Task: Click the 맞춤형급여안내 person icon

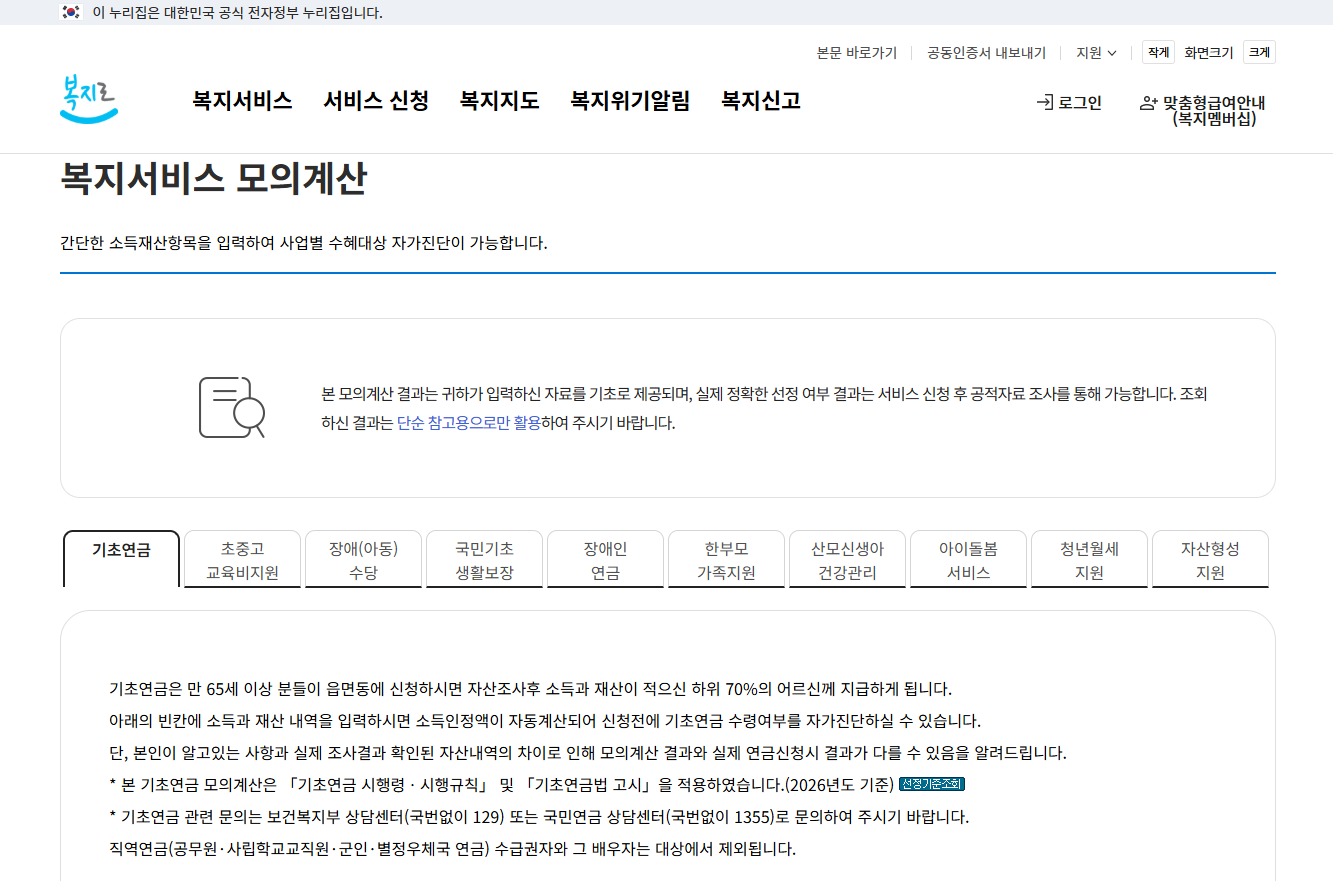Action: (1149, 103)
